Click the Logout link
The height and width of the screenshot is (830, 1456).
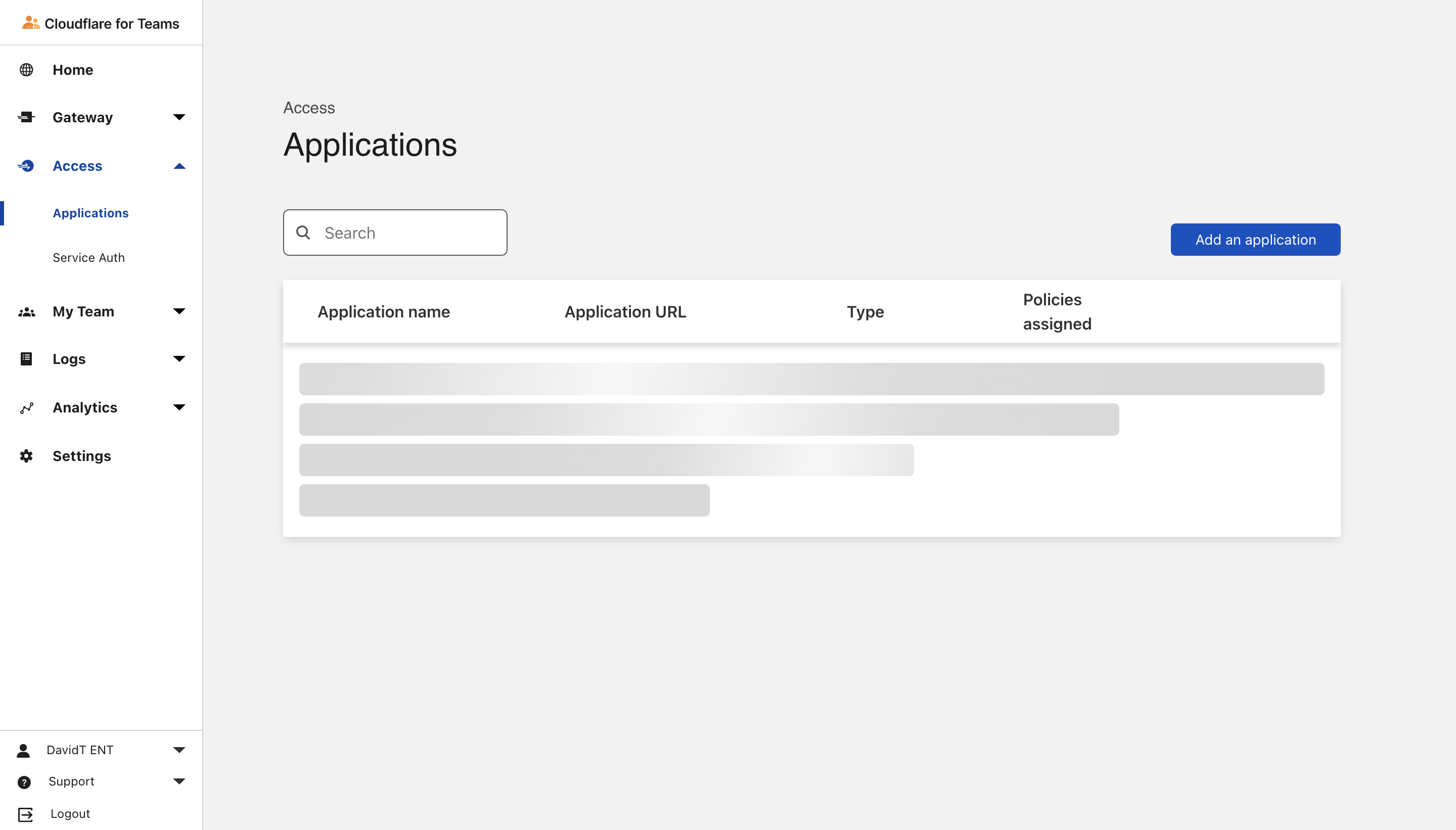[x=70, y=813]
